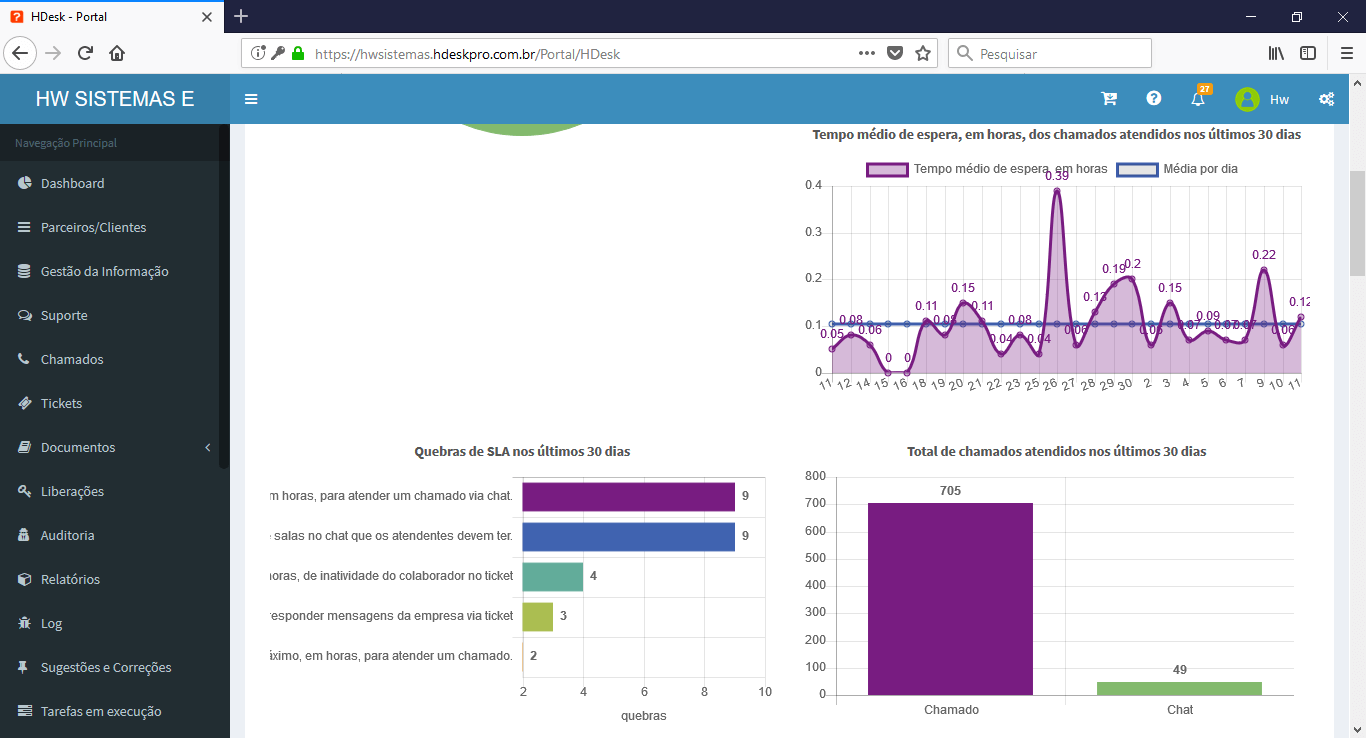Click the purple Chamado bar showing 705
Viewport: 1366px width, 738px height.
point(950,598)
